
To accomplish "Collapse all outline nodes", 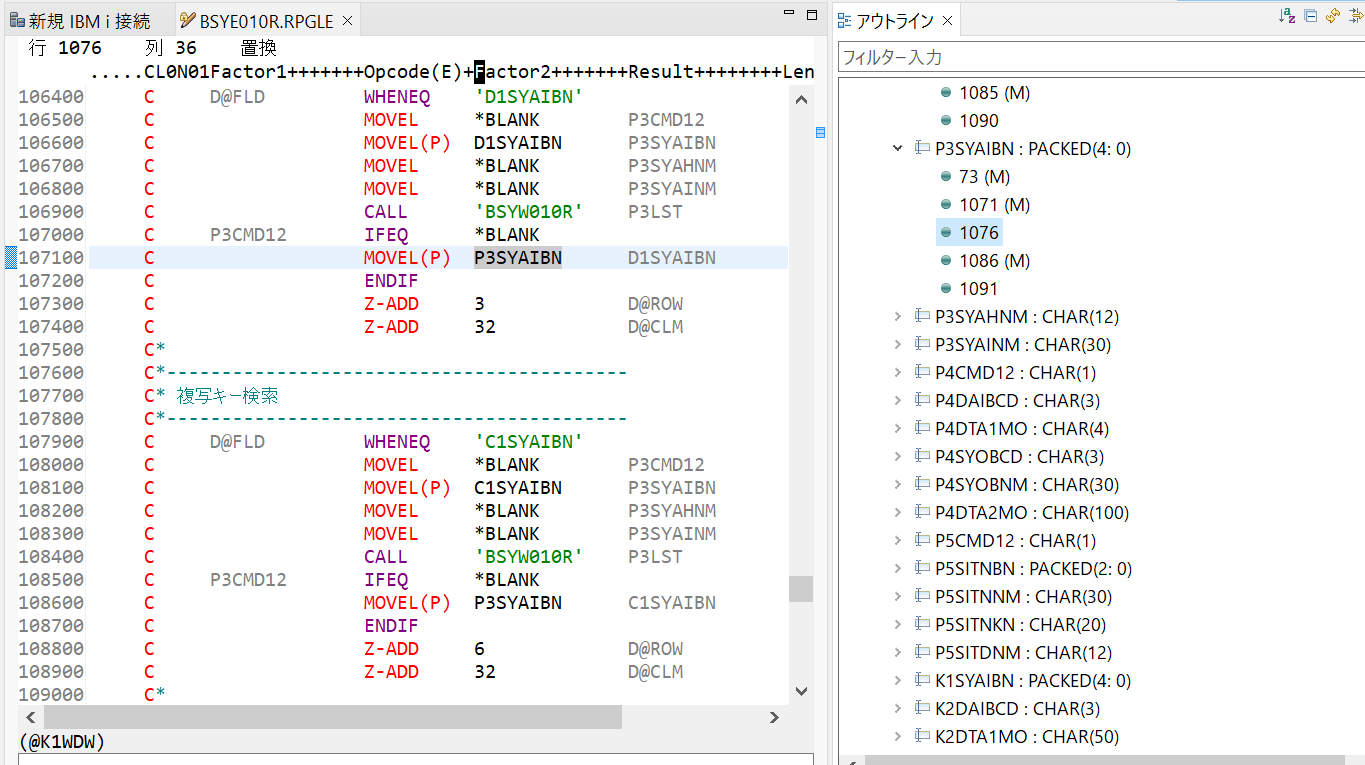I will pos(1310,16).
